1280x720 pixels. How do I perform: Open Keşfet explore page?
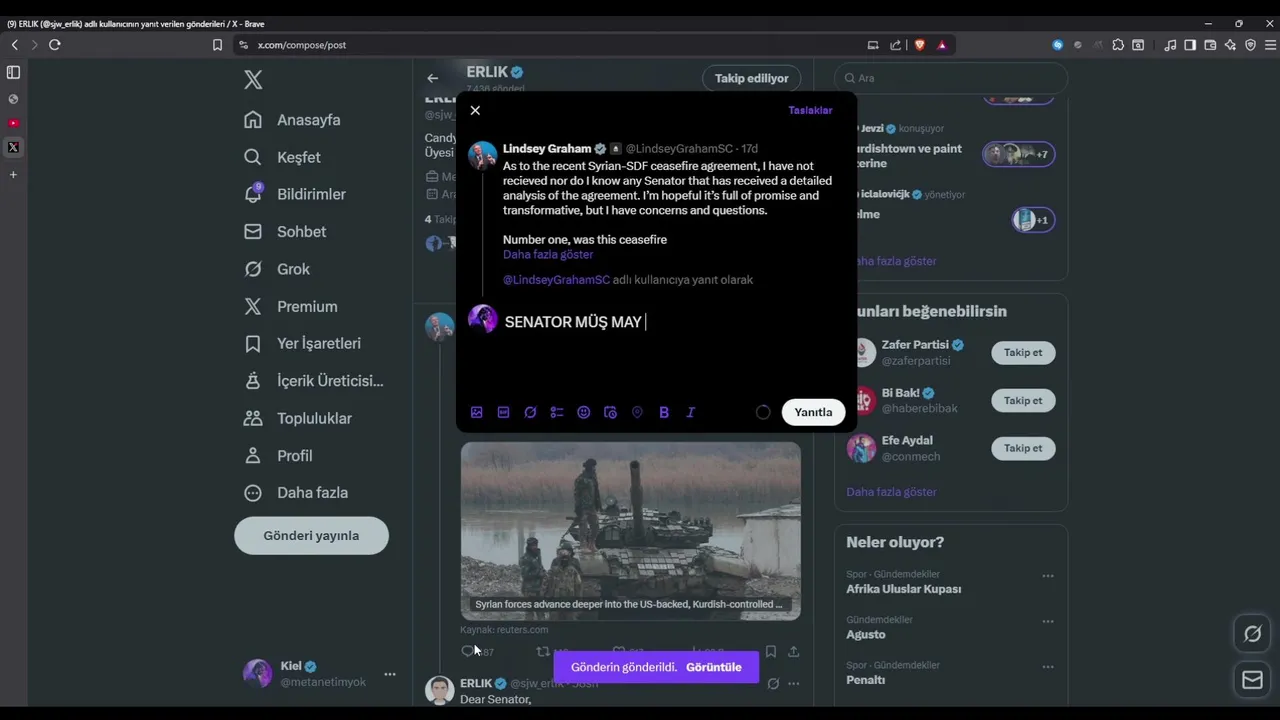click(282, 157)
